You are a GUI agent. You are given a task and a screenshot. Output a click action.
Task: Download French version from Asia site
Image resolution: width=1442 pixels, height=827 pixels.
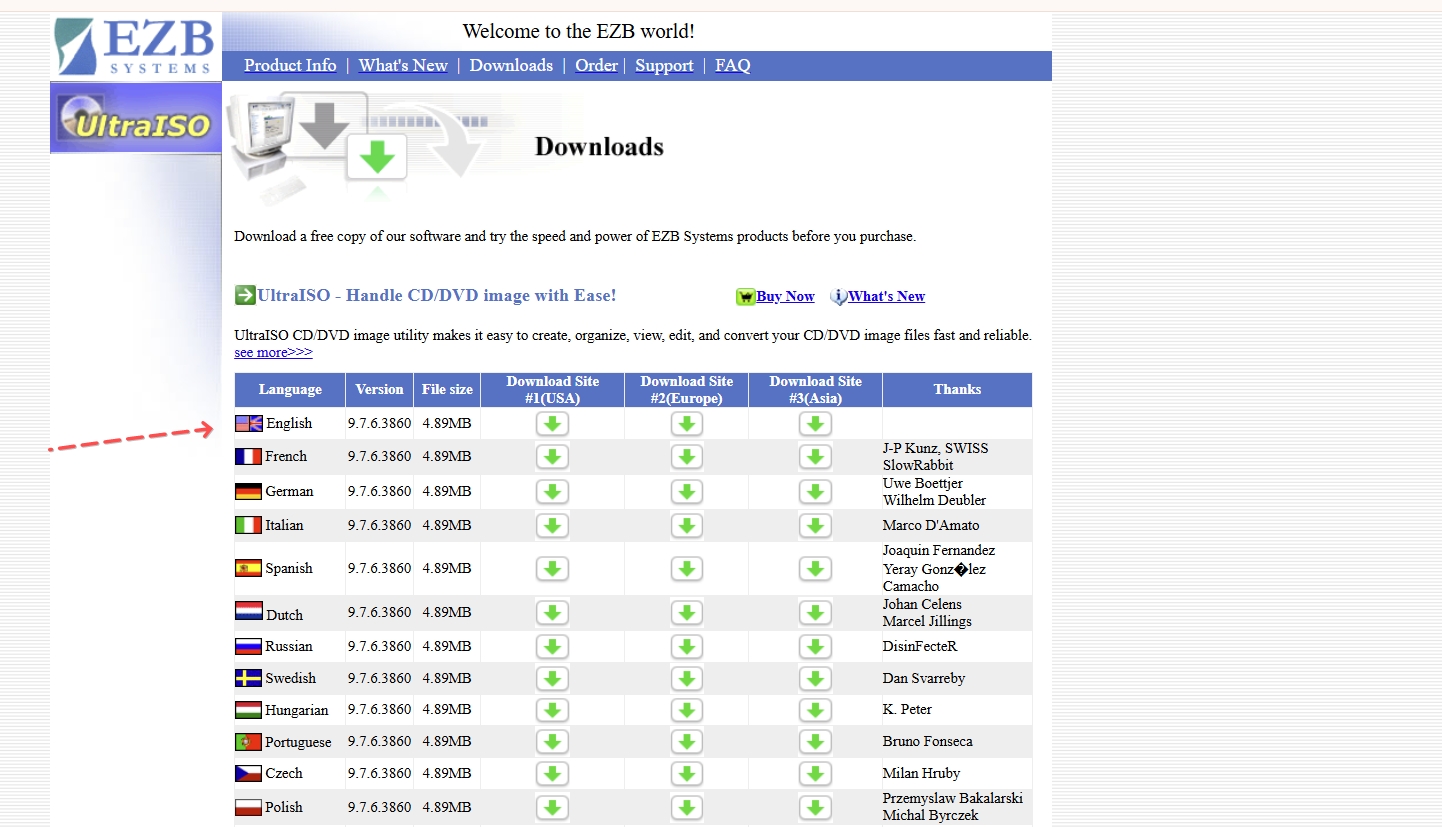[815, 457]
